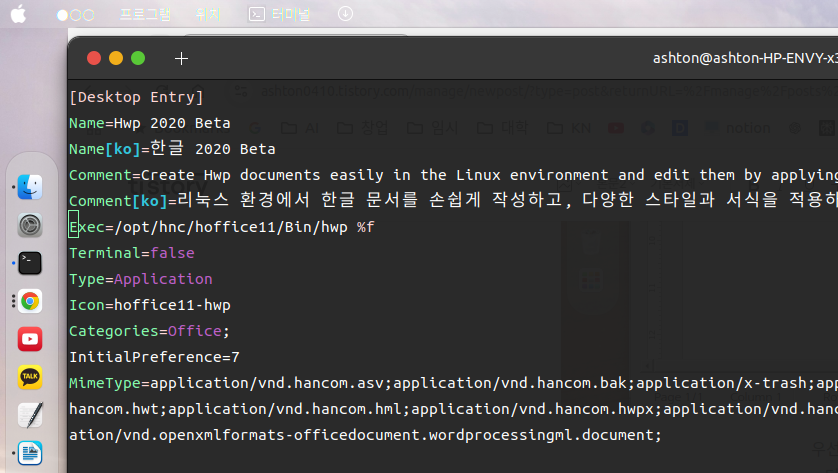Click the InitialPreference=7 line

[x=154, y=357]
